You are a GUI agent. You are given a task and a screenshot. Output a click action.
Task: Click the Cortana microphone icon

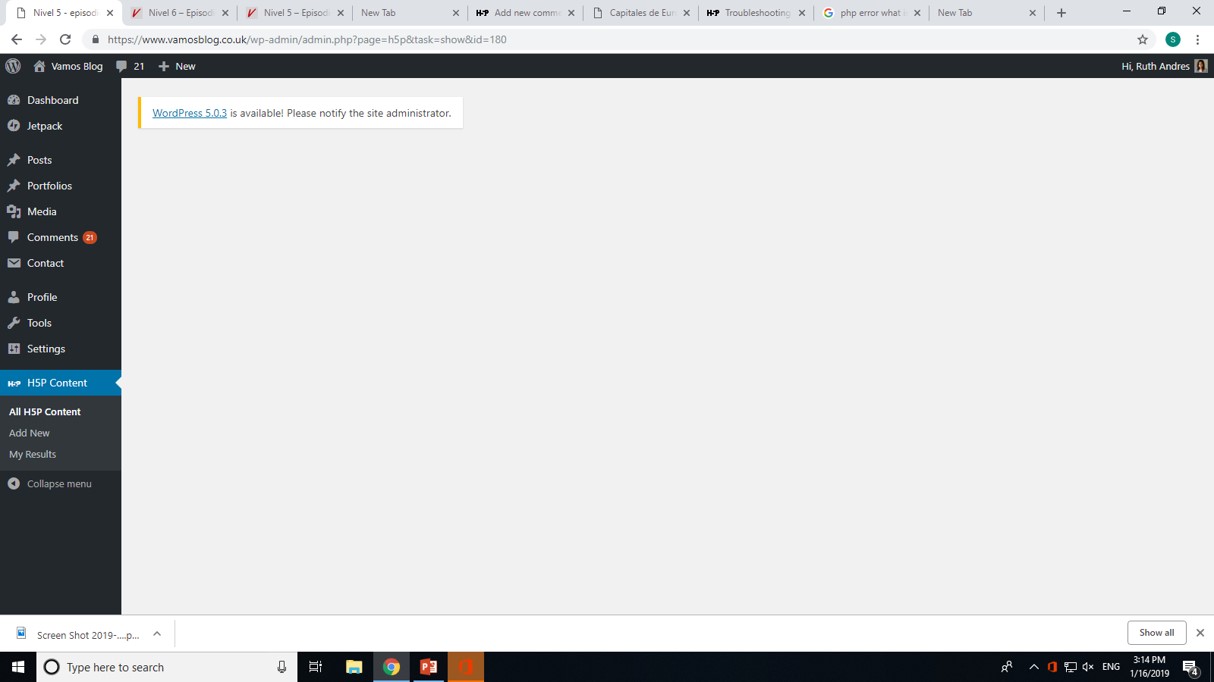click(x=282, y=667)
